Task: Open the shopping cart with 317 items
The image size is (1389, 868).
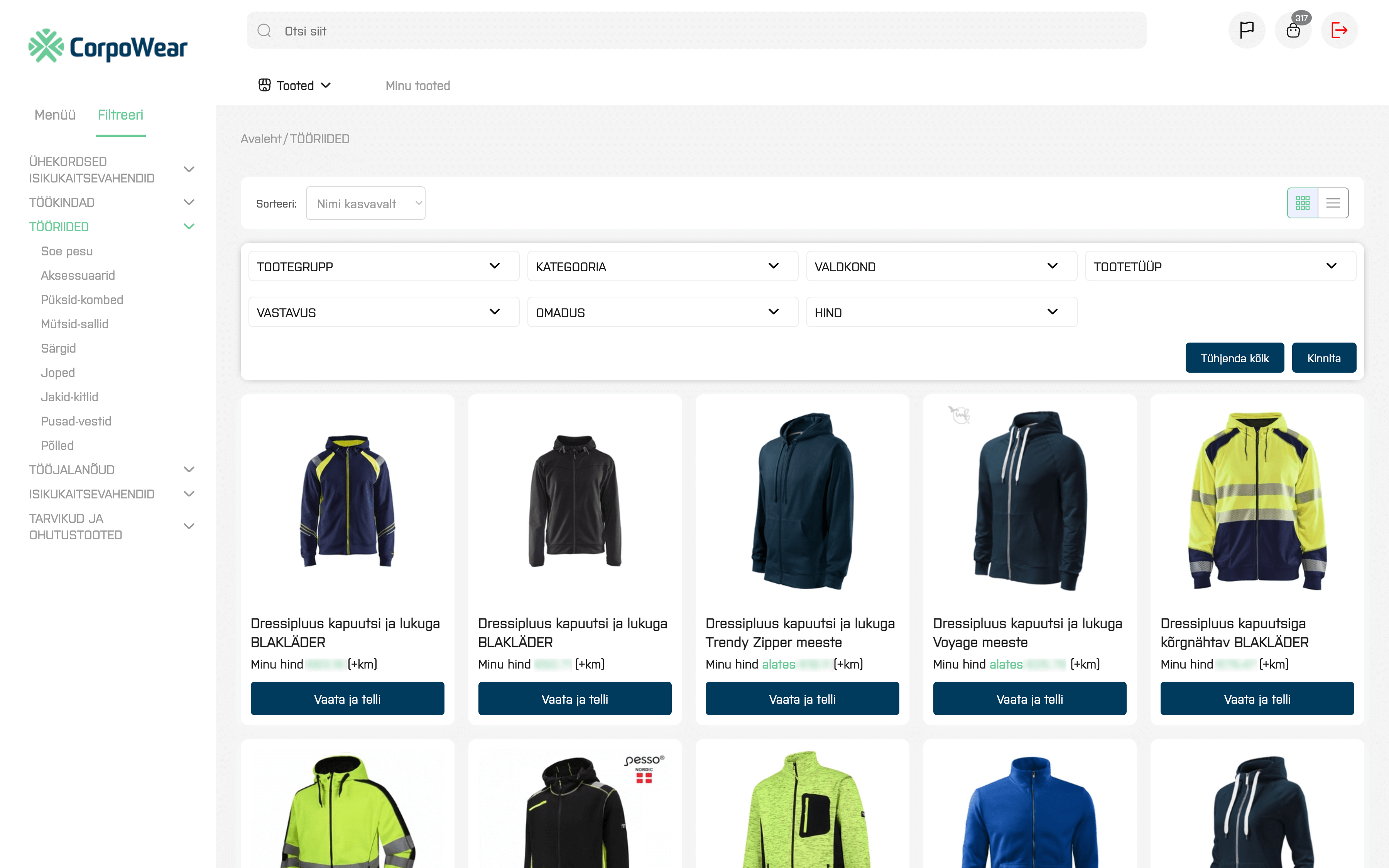Action: (x=1293, y=30)
